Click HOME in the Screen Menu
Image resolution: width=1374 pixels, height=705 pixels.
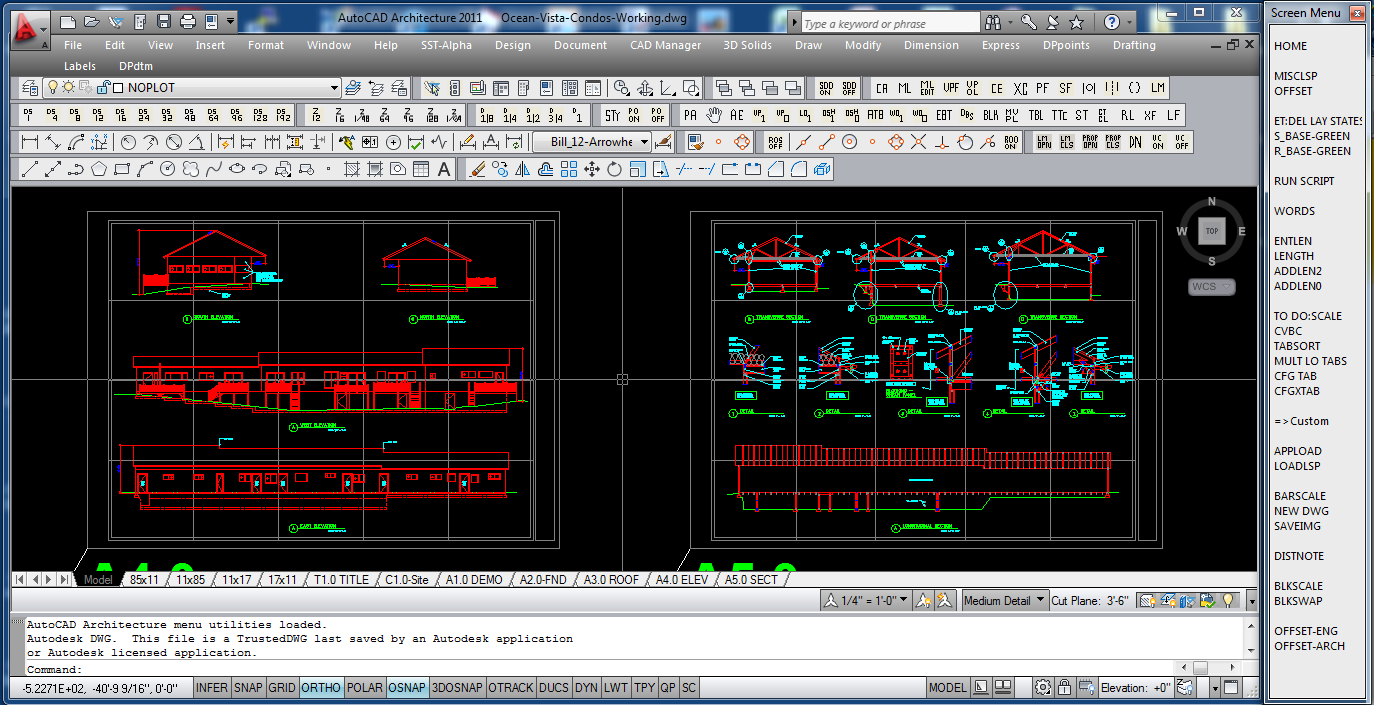pos(1291,46)
